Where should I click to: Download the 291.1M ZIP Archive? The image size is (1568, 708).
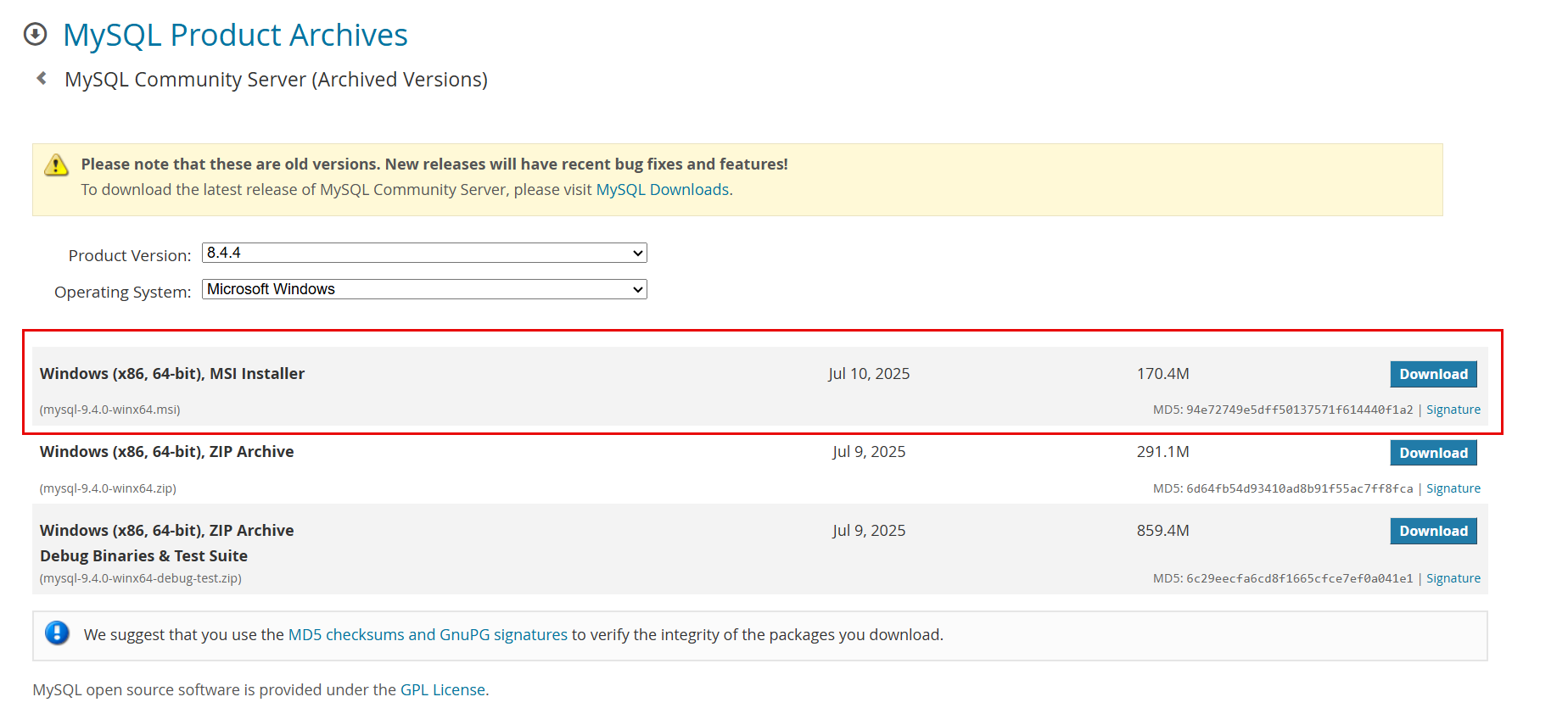tap(1432, 453)
